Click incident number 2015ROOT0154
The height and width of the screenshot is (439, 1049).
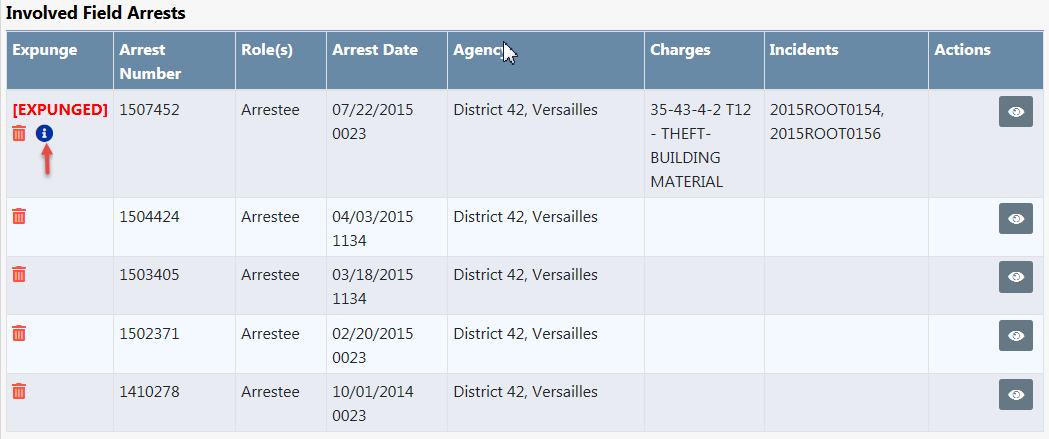coord(826,110)
